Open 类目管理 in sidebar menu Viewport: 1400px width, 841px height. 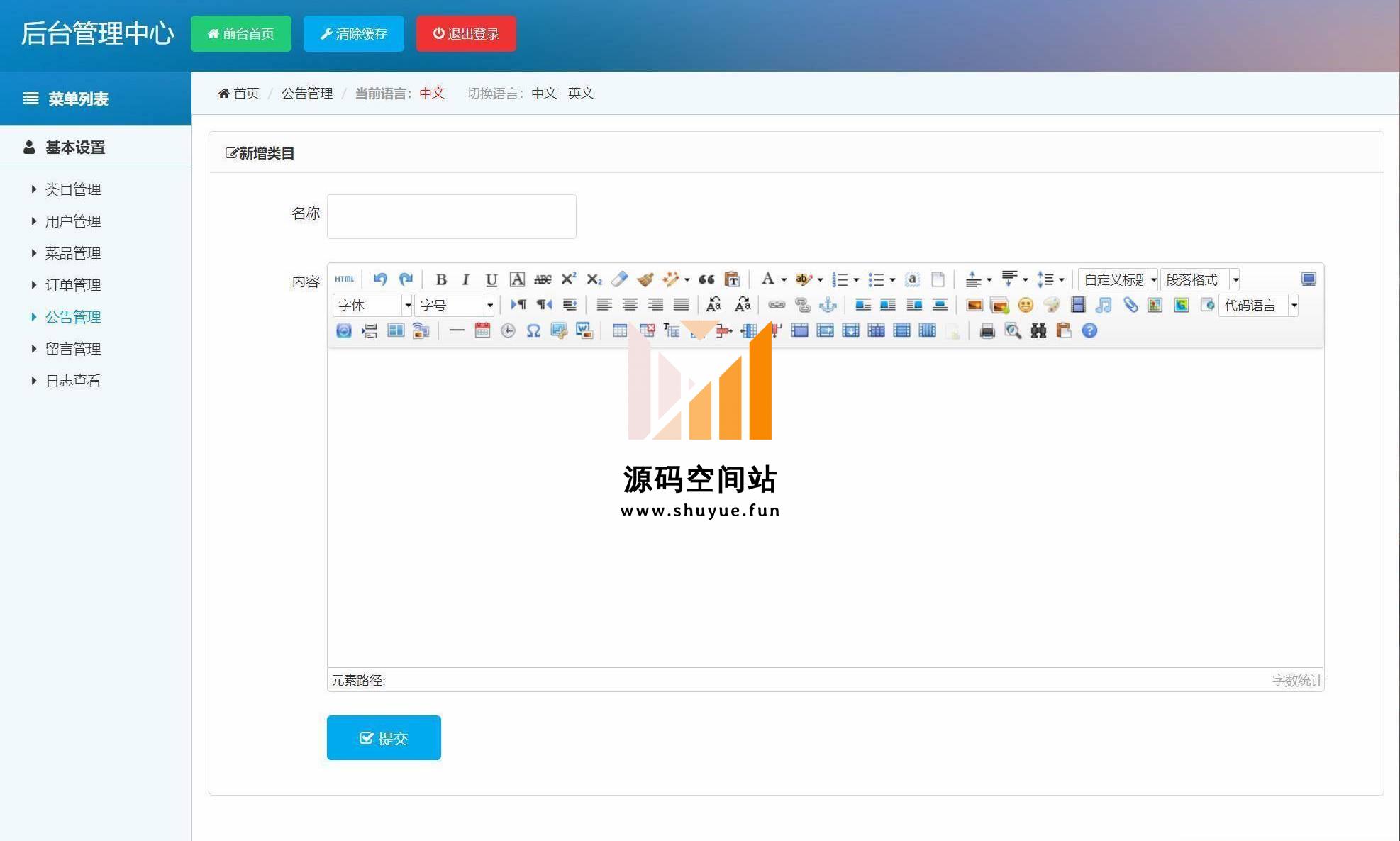coord(73,189)
